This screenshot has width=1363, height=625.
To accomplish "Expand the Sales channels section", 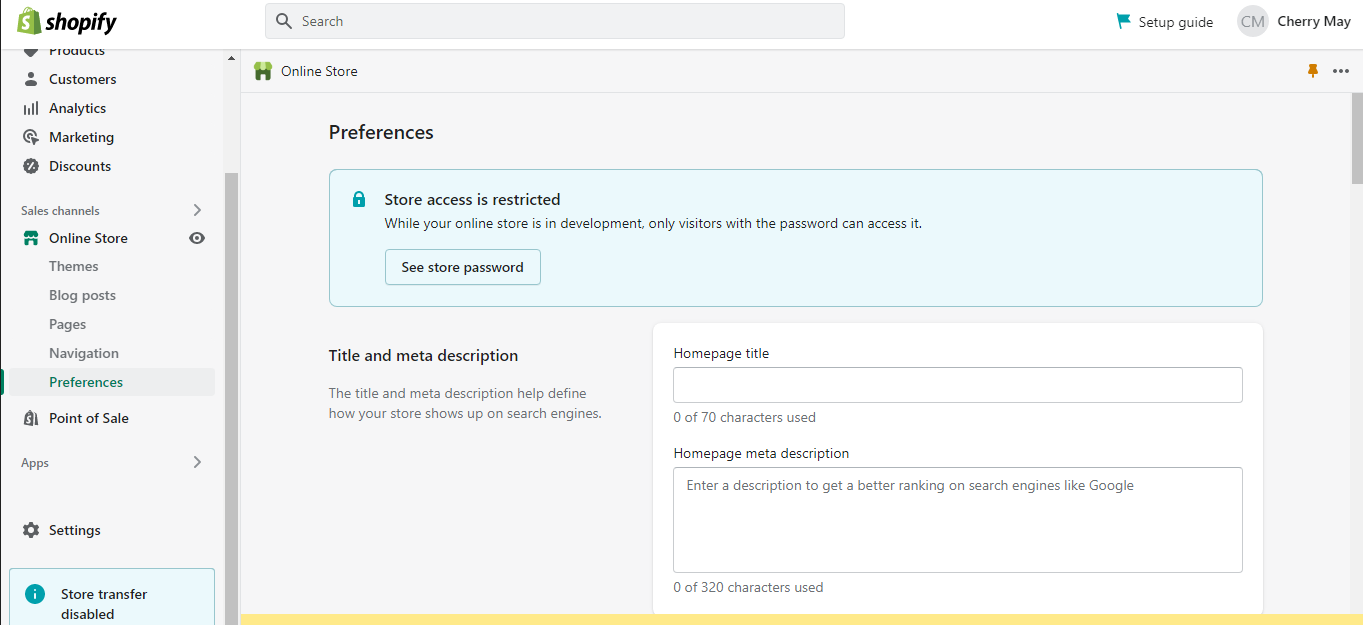I will coord(197,210).
